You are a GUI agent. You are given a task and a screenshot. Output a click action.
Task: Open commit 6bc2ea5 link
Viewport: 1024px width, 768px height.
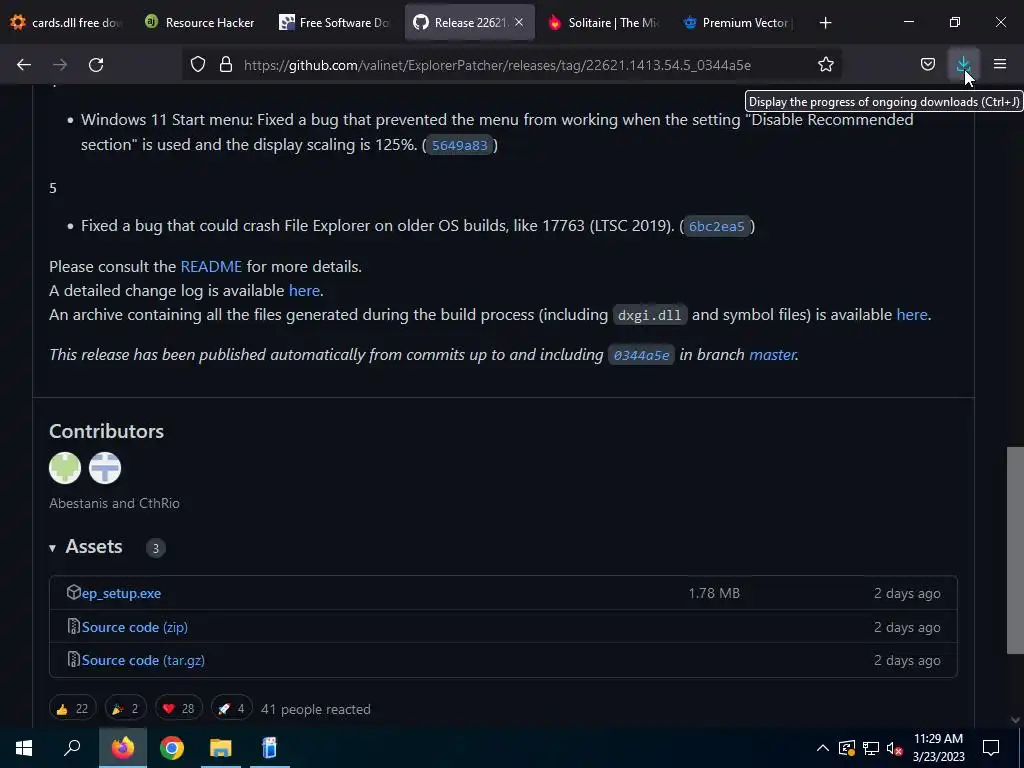[x=716, y=226]
